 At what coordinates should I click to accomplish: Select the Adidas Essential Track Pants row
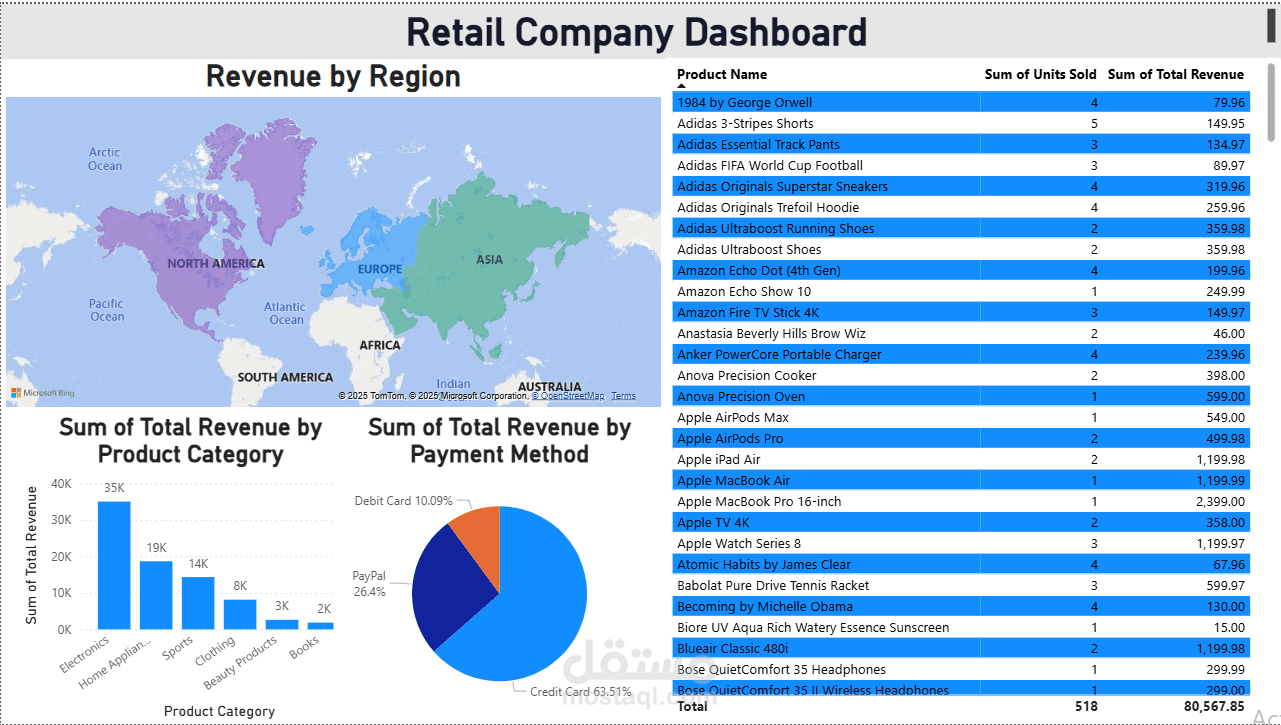[961, 144]
